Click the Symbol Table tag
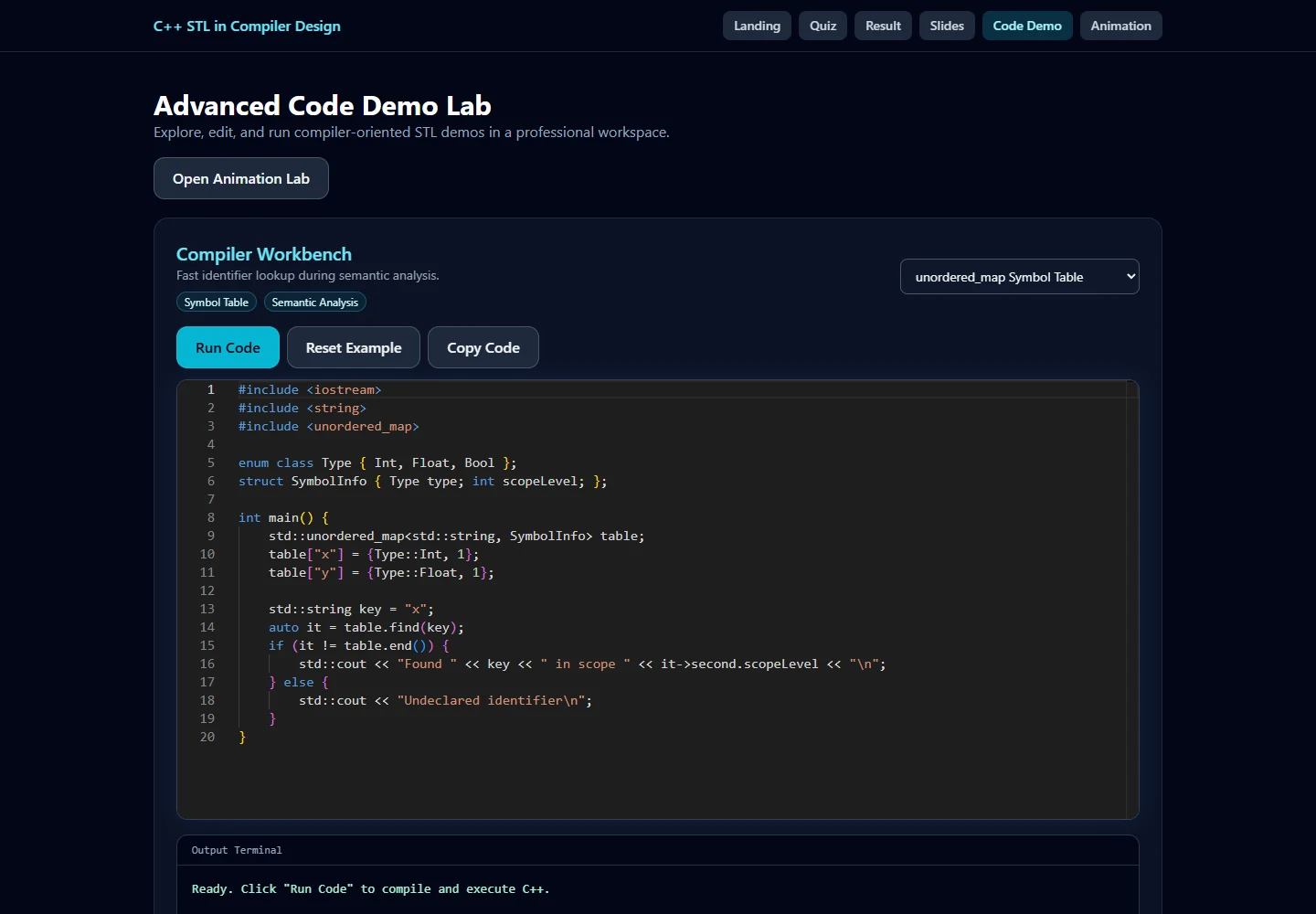Viewport: 1316px width, 914px height. coord(217,303)
